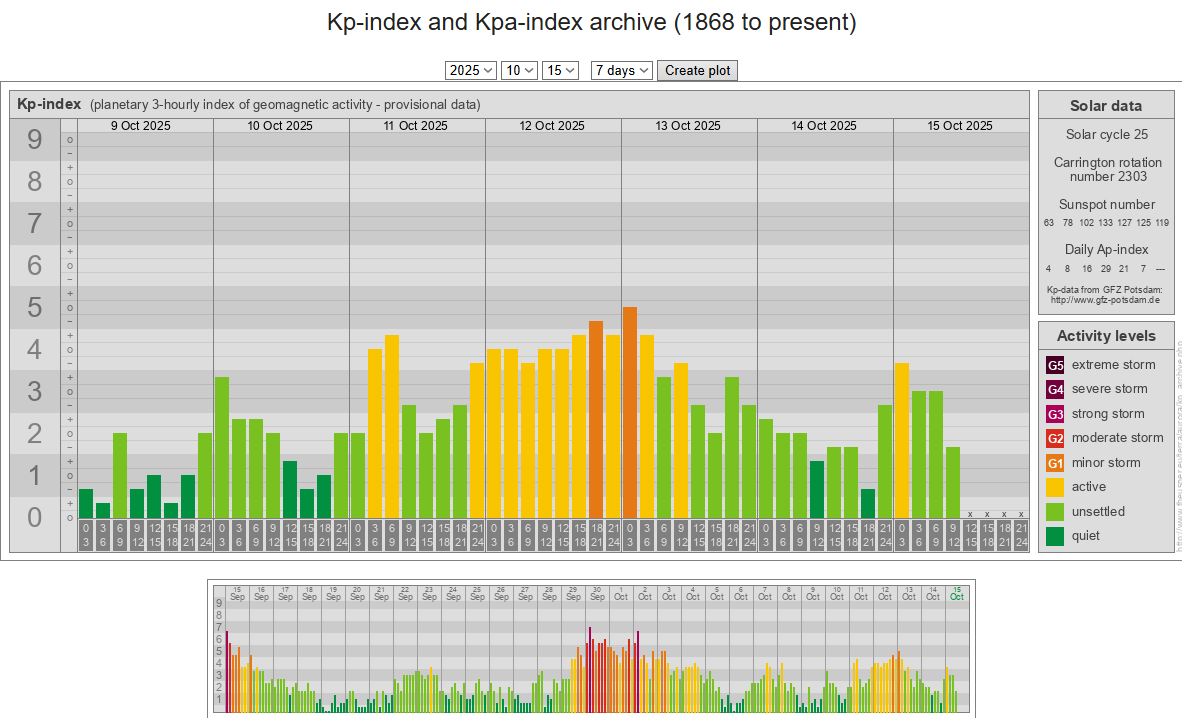Click the G3 strong storm legend swatch
The width and height of the screenshot is (1182, 718).
(1055, 414)
